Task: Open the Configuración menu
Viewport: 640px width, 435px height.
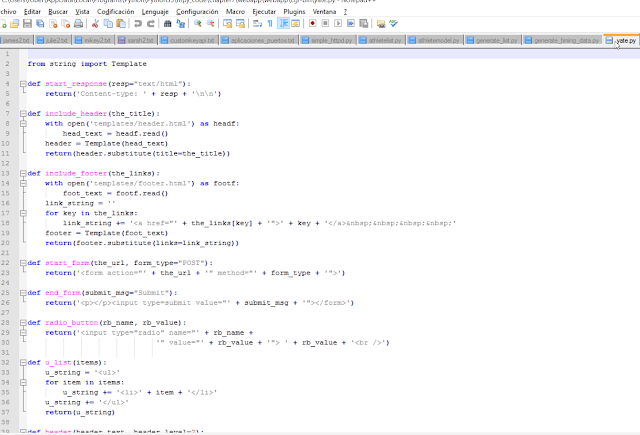Action: (197, 11)
